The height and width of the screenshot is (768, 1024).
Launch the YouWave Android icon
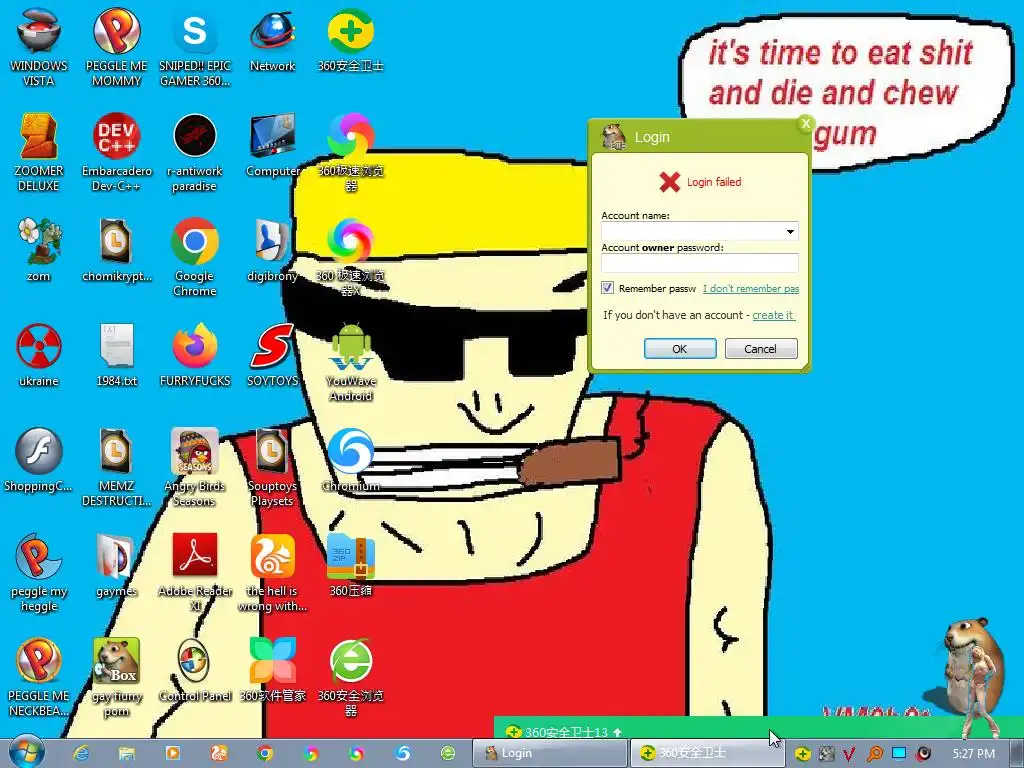(x=351, y=362)
